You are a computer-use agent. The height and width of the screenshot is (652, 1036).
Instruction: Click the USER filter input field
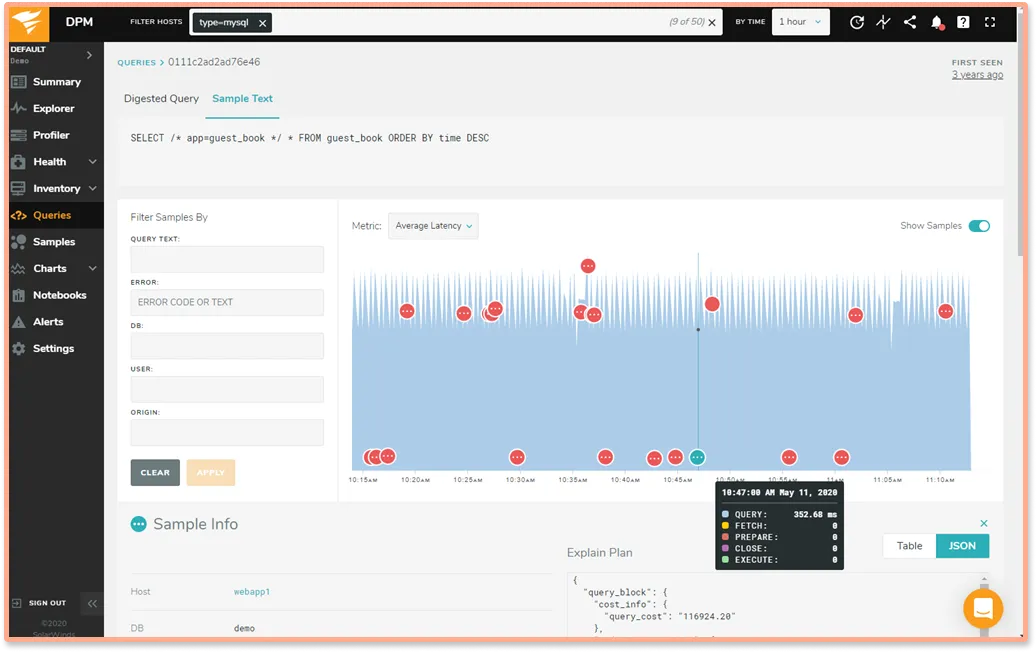227,389
